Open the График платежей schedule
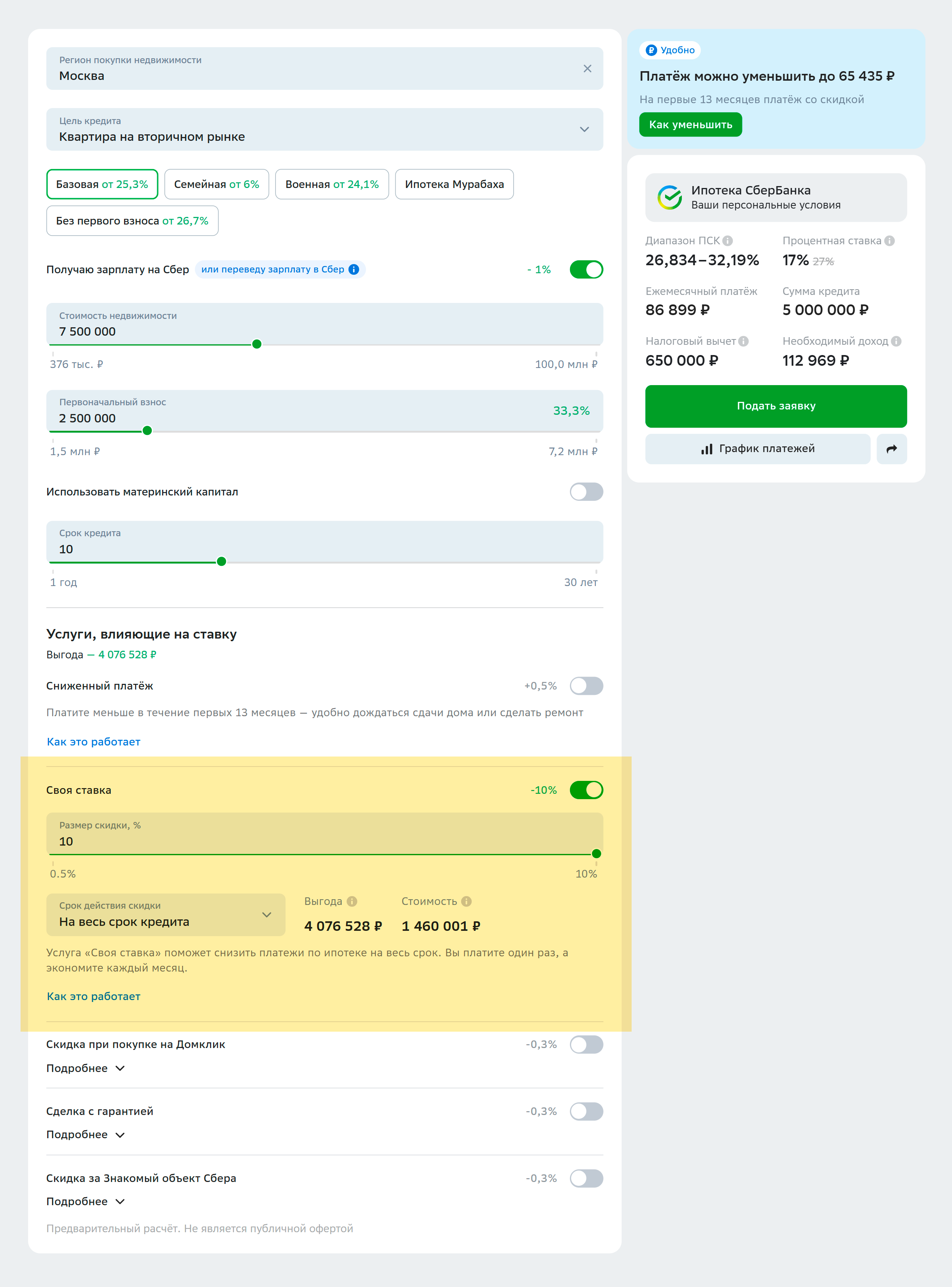The width and height of the screenshot is (952, 1287). (x=757, y=449)
